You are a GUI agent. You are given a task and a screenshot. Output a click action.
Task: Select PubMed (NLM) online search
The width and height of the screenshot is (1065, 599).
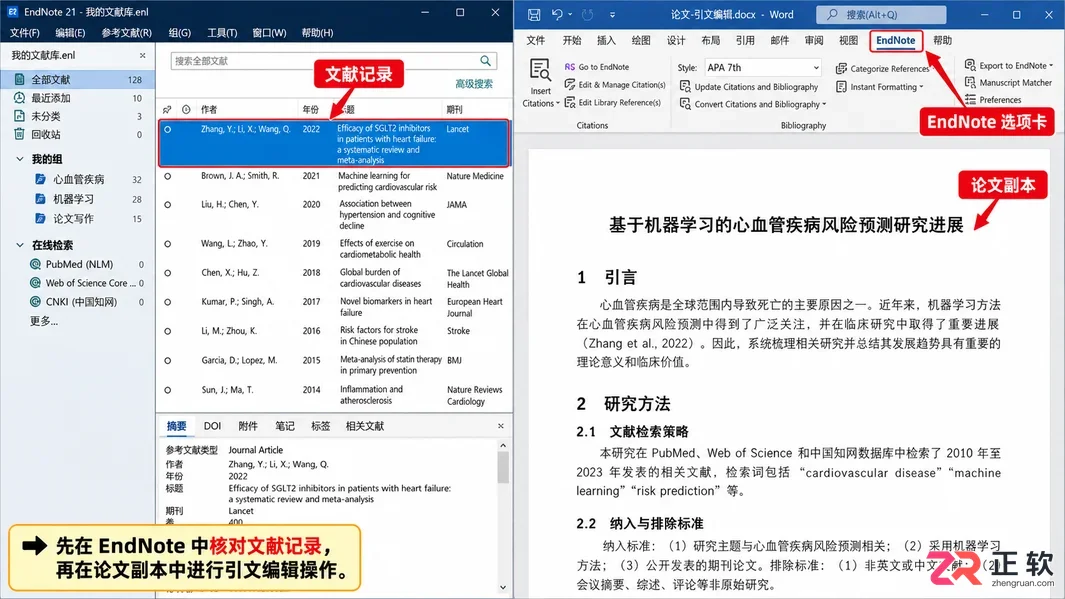point(79,264)
